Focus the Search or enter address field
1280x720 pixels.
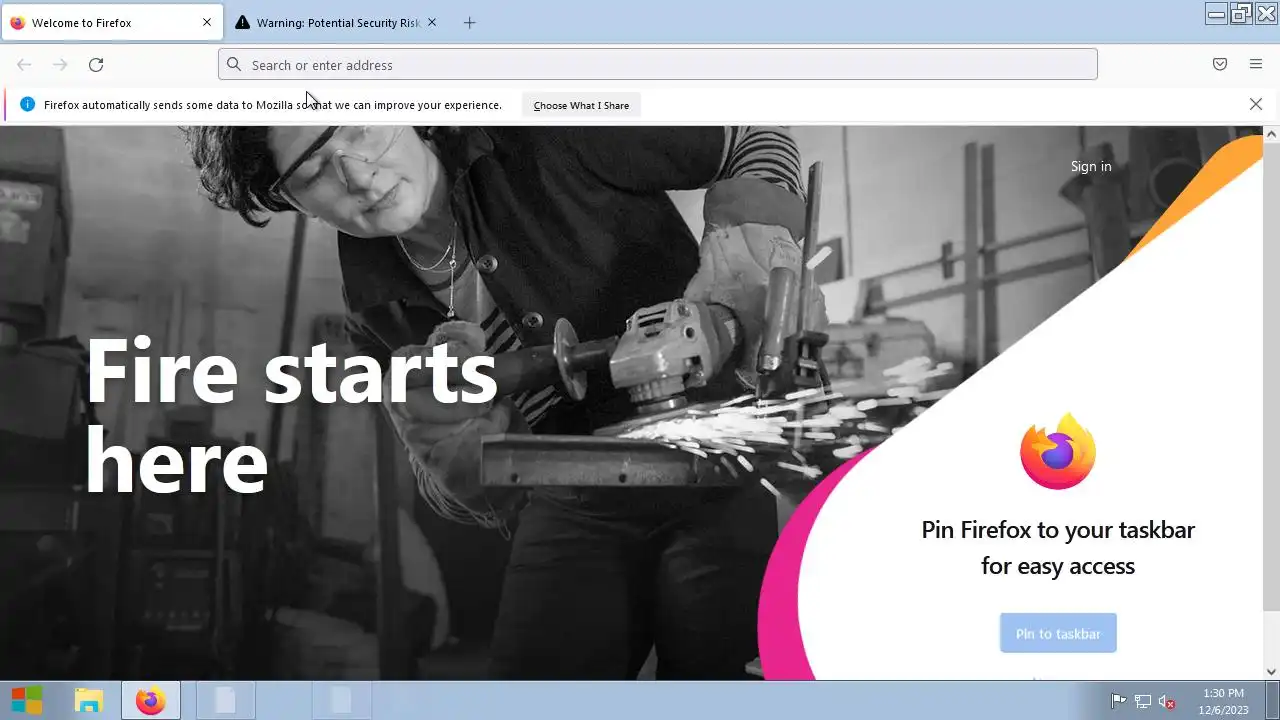(658, 65)
